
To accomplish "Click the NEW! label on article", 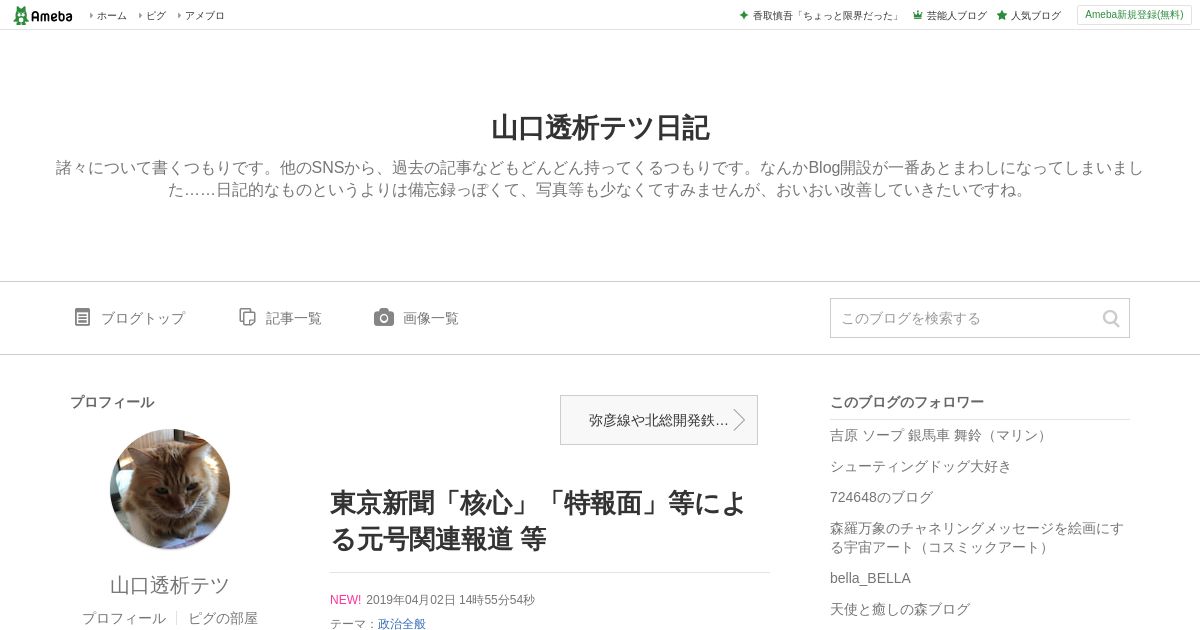I will [345, 600].
